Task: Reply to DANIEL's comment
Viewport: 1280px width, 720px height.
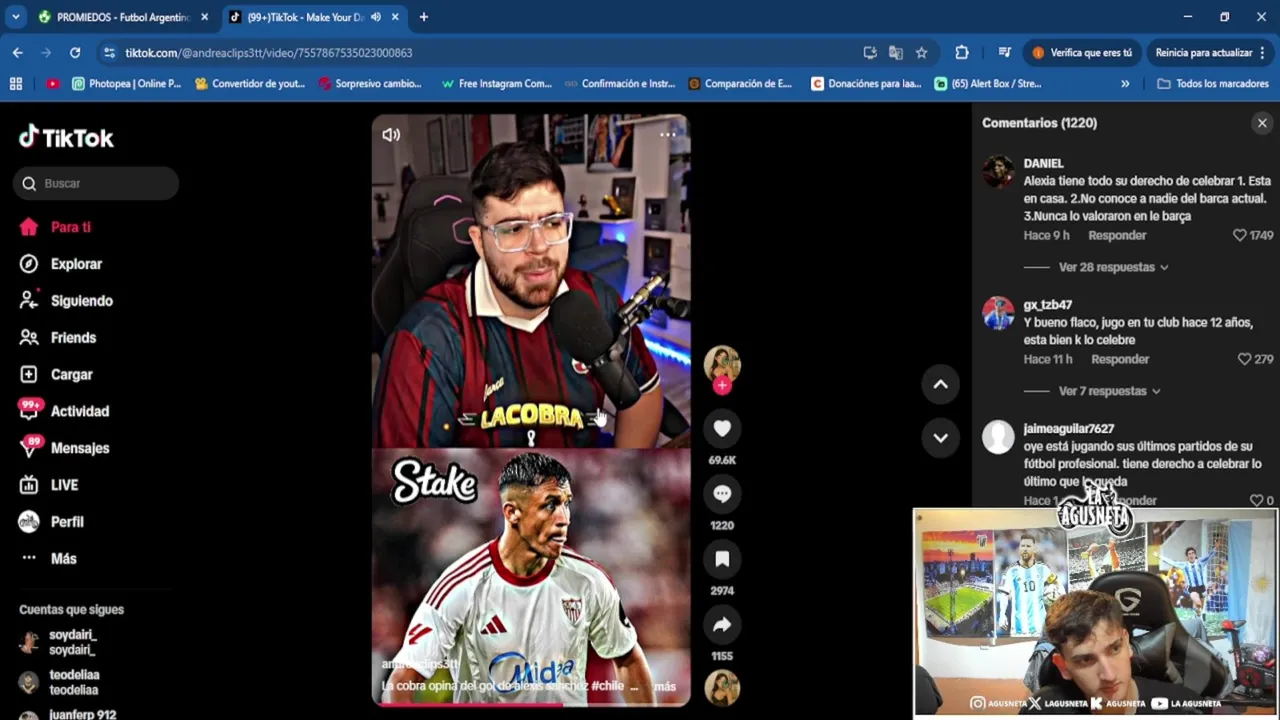Action: click(x=1117, y=235)
